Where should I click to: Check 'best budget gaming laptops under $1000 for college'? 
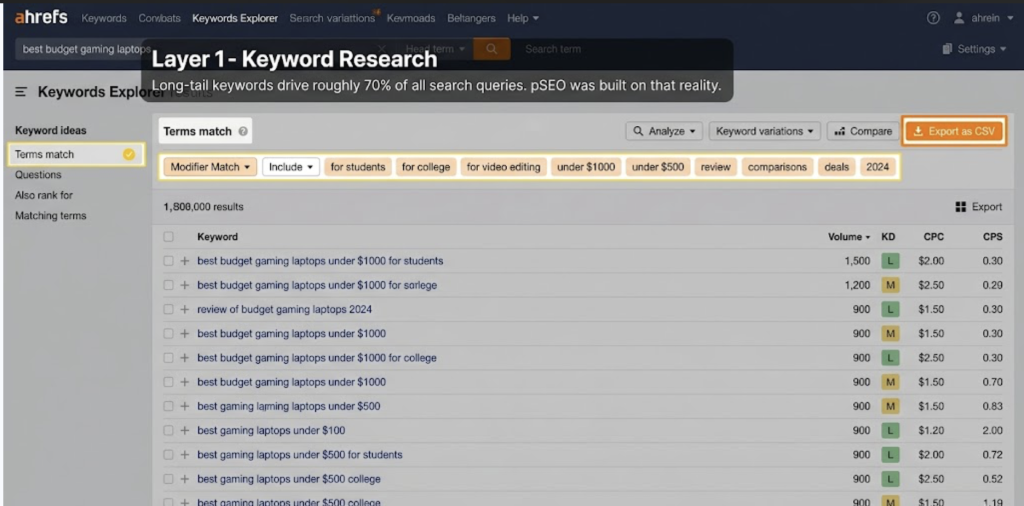coord(168,358)
